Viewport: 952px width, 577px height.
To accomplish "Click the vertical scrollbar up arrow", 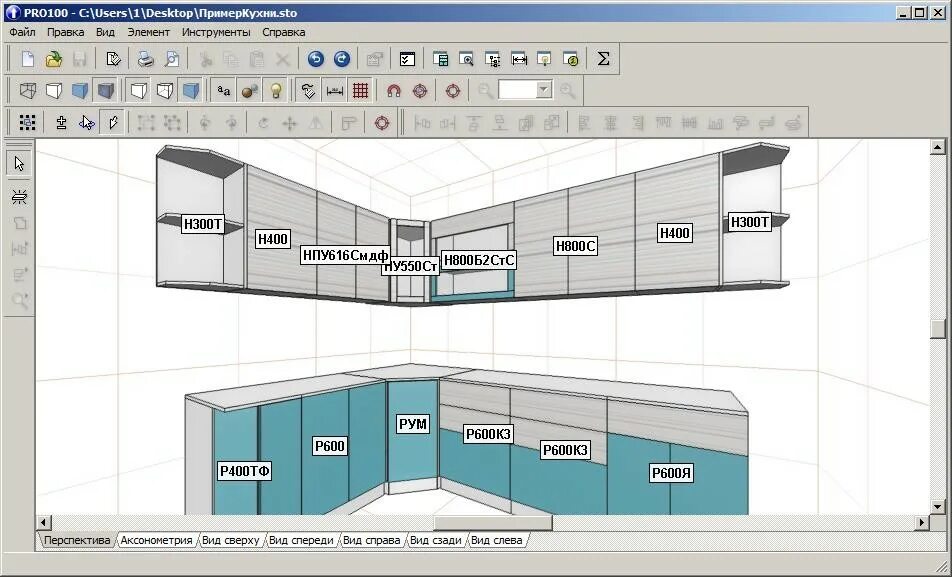I will point(937,146).
